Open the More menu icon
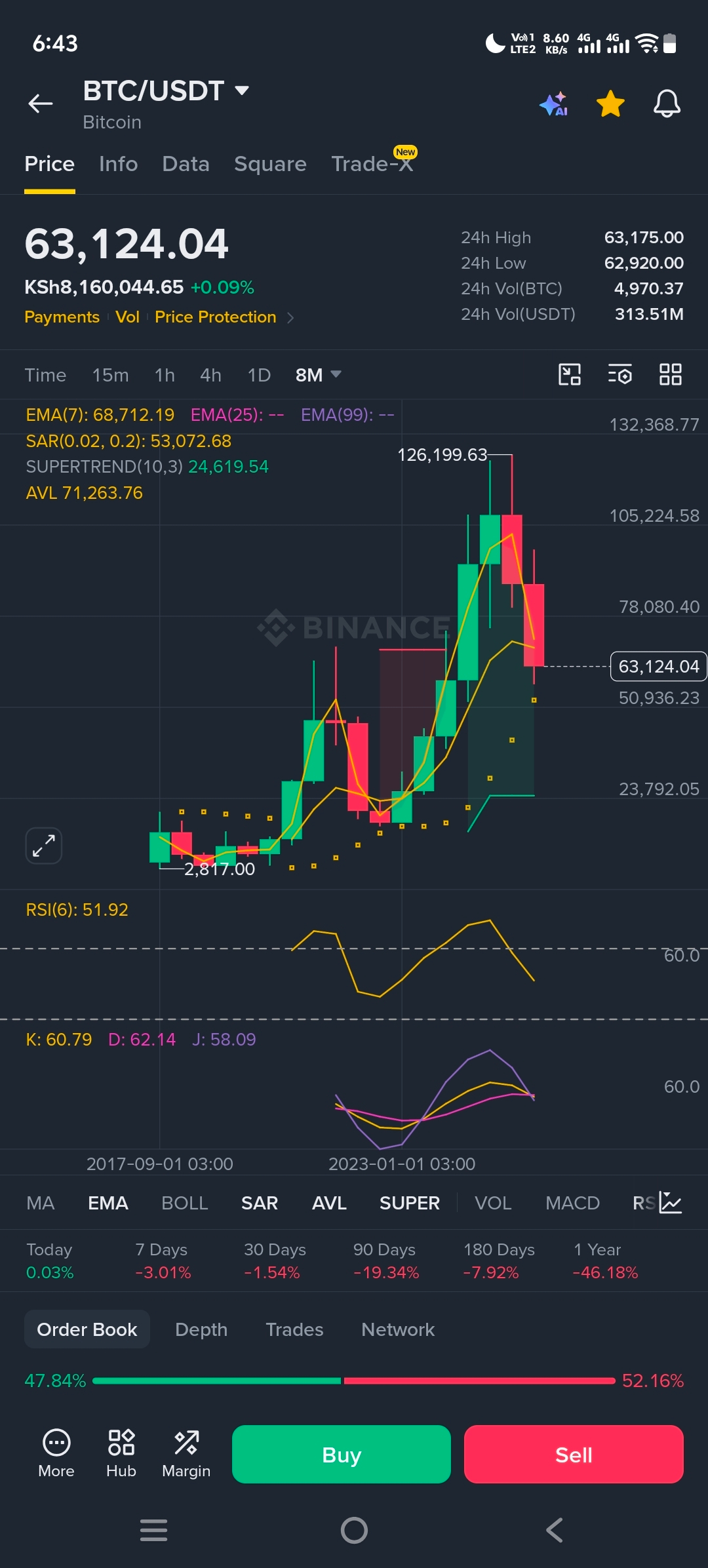Viewport: 708px width, 1568px height. [56, 1454]
